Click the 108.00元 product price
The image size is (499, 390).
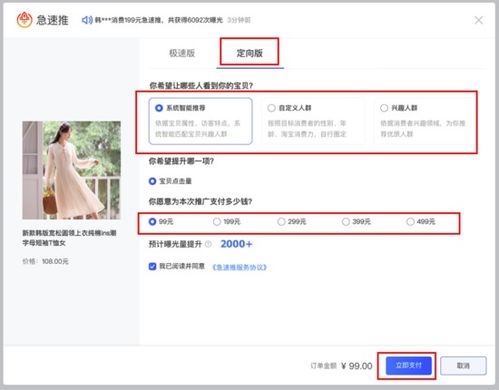coord(55,261)
